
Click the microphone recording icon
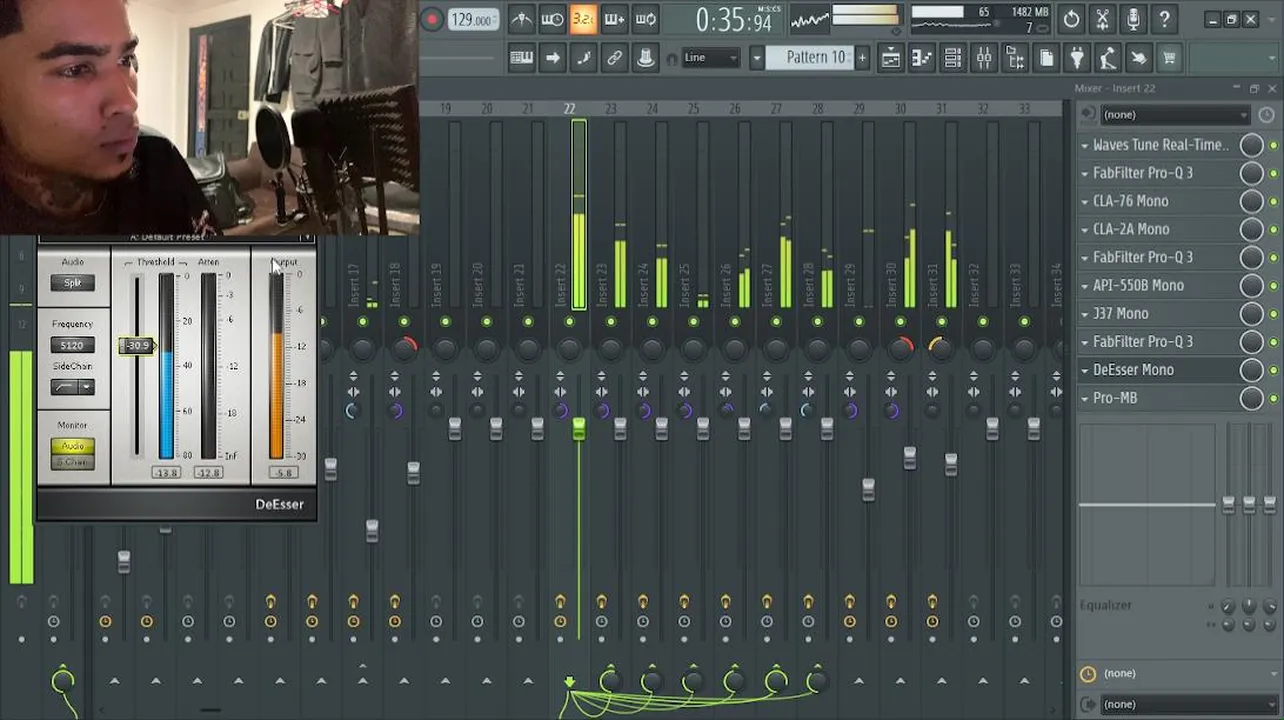(1133, 19)
